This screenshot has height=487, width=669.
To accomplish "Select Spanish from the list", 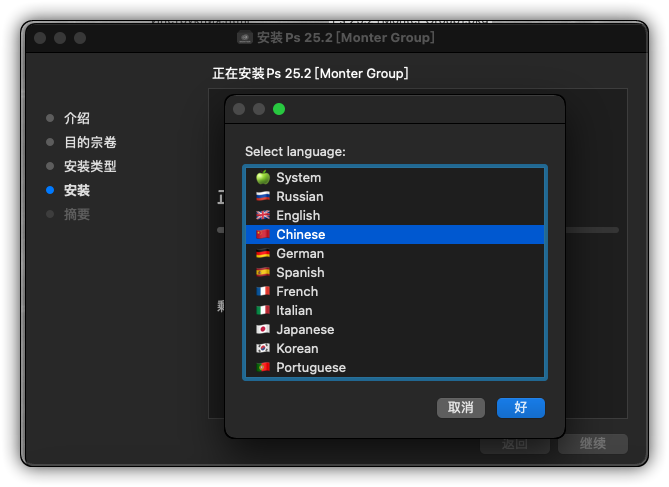I will pos(395,272).
